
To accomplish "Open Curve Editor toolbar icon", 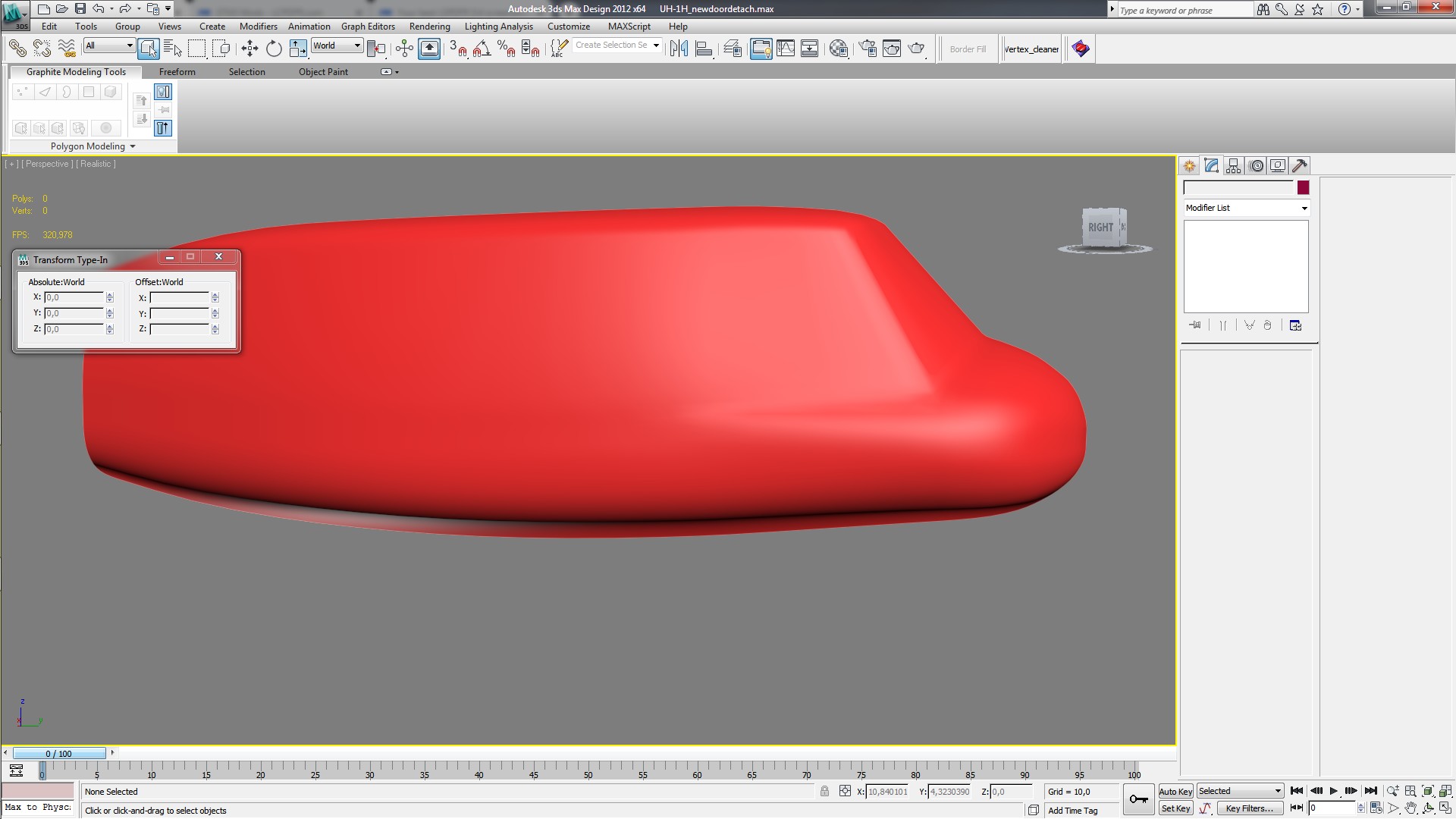I will coord(786,49).
